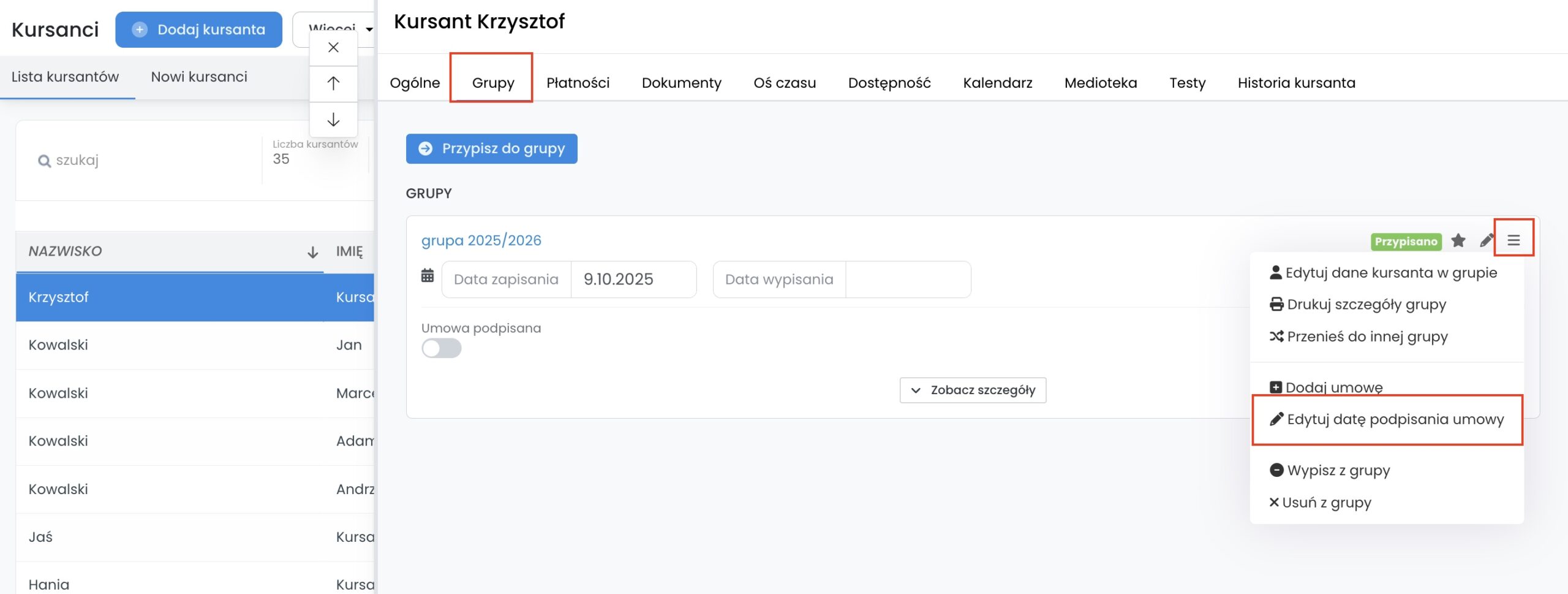Open the hamburger menu for grupa 2025/2026

pyautogui.click(x=1513, y=240)
